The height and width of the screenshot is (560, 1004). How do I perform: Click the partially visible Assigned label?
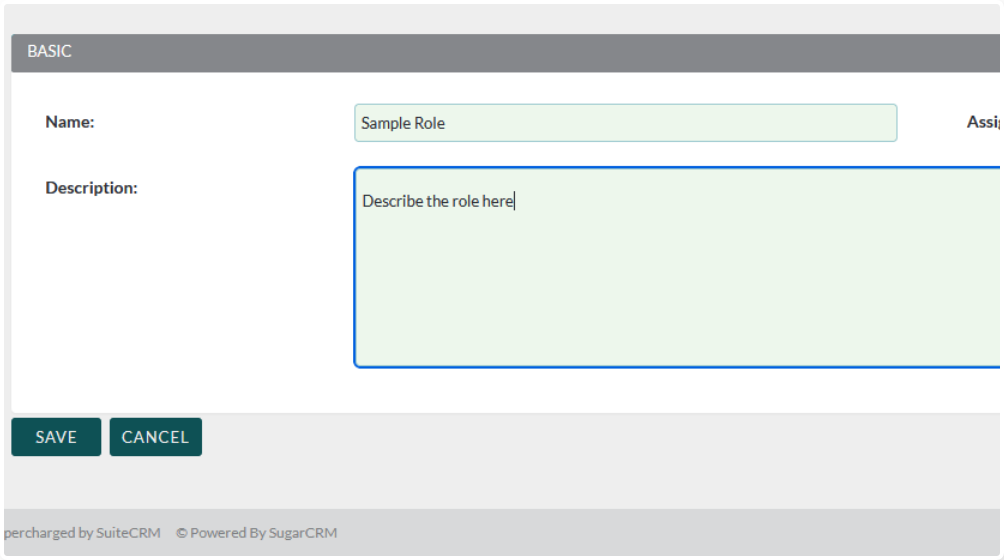coord(984,122)
